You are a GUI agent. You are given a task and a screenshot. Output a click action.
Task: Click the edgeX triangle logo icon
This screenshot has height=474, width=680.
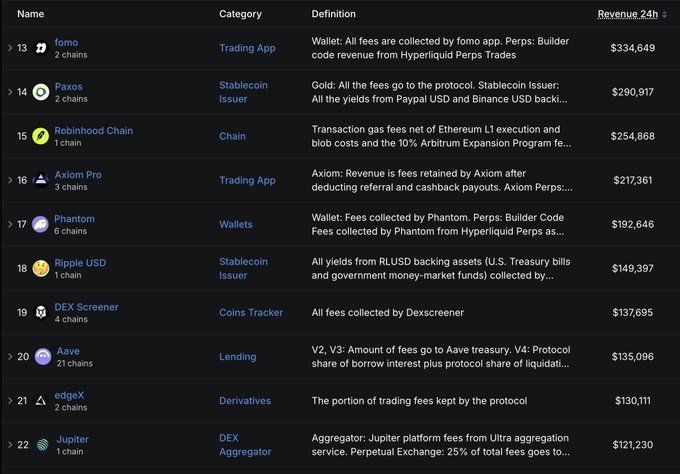tap(41, 401)
